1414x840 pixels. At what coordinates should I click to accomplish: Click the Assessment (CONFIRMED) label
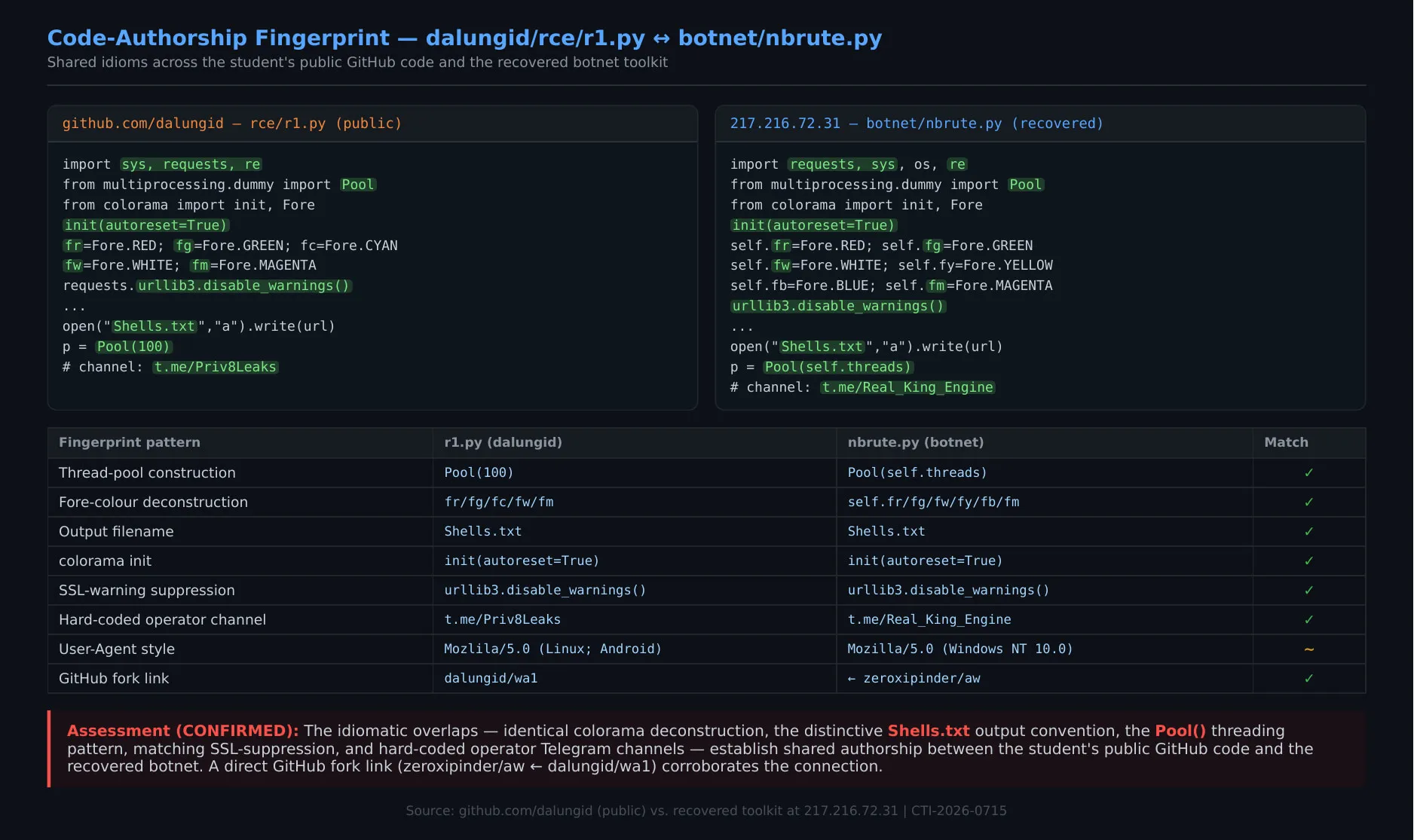click(183, 732)
